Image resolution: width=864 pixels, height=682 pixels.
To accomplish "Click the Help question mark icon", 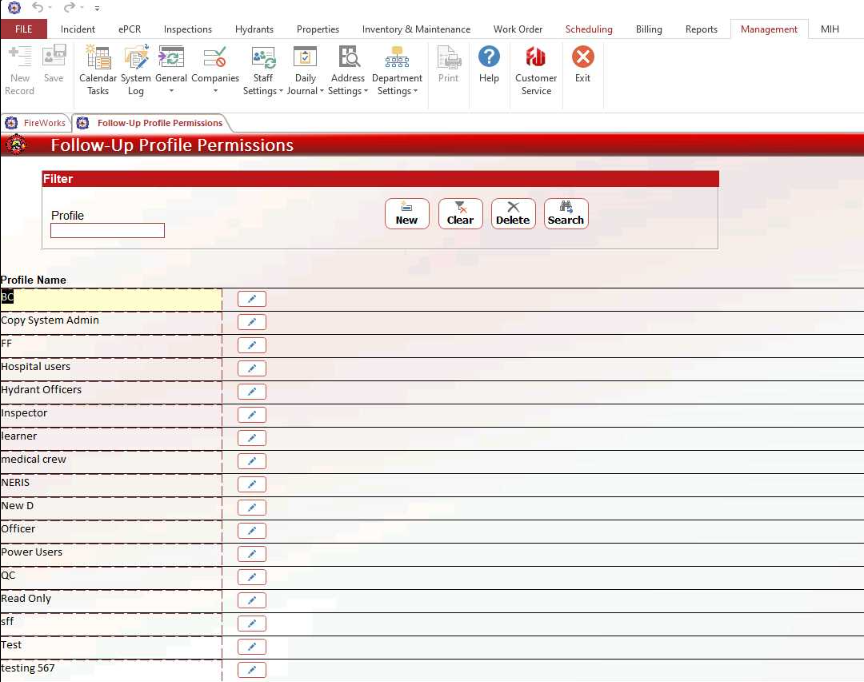I will (489, 65).
